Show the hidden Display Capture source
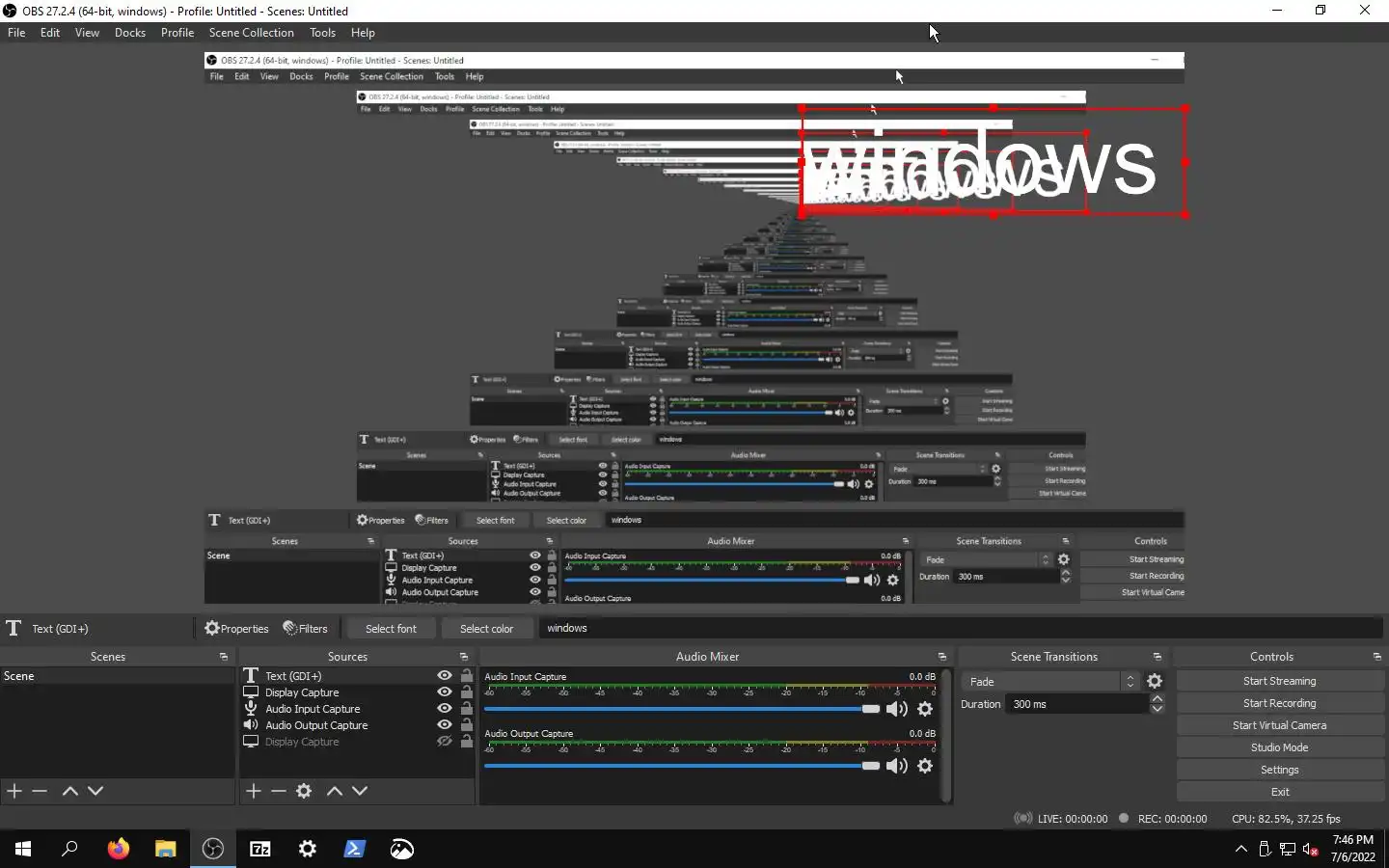1389x868 pixels. tap(445, 742)
